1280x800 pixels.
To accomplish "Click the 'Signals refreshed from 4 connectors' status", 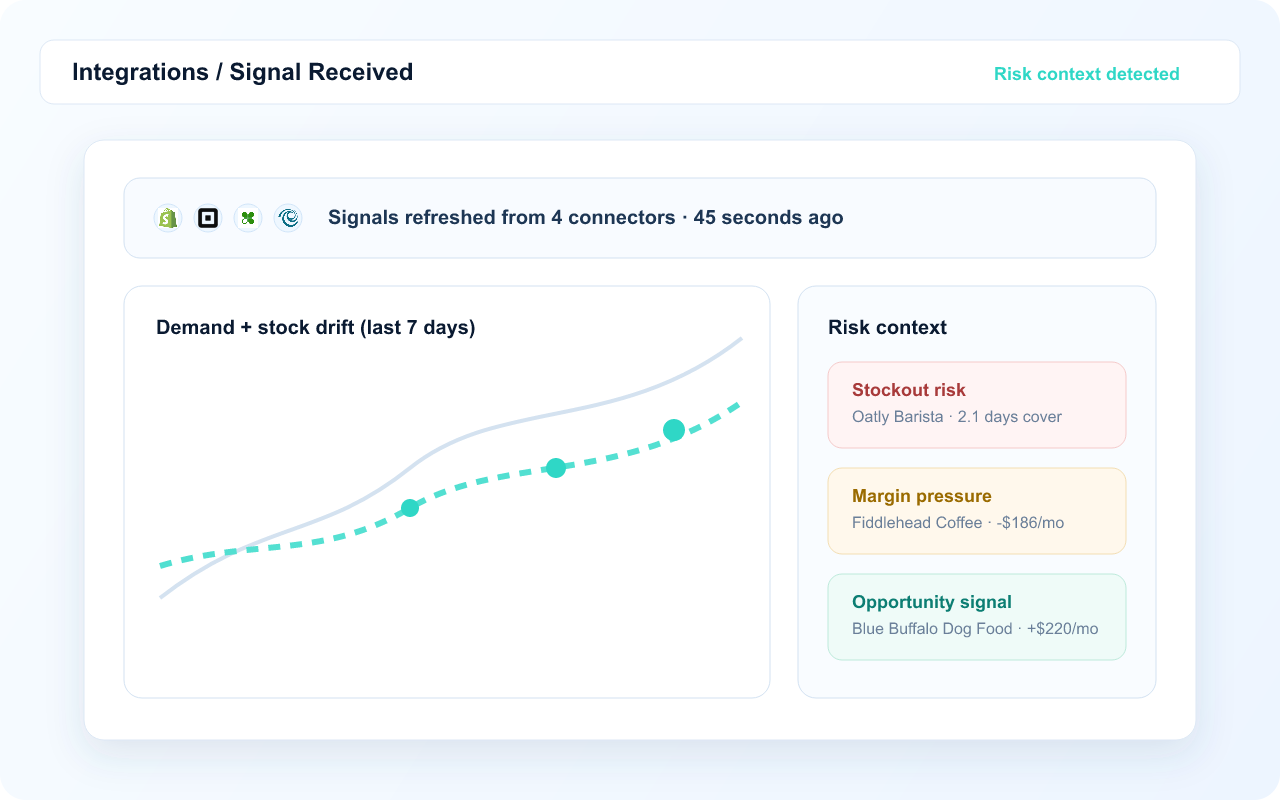I will tap(585, 217).
